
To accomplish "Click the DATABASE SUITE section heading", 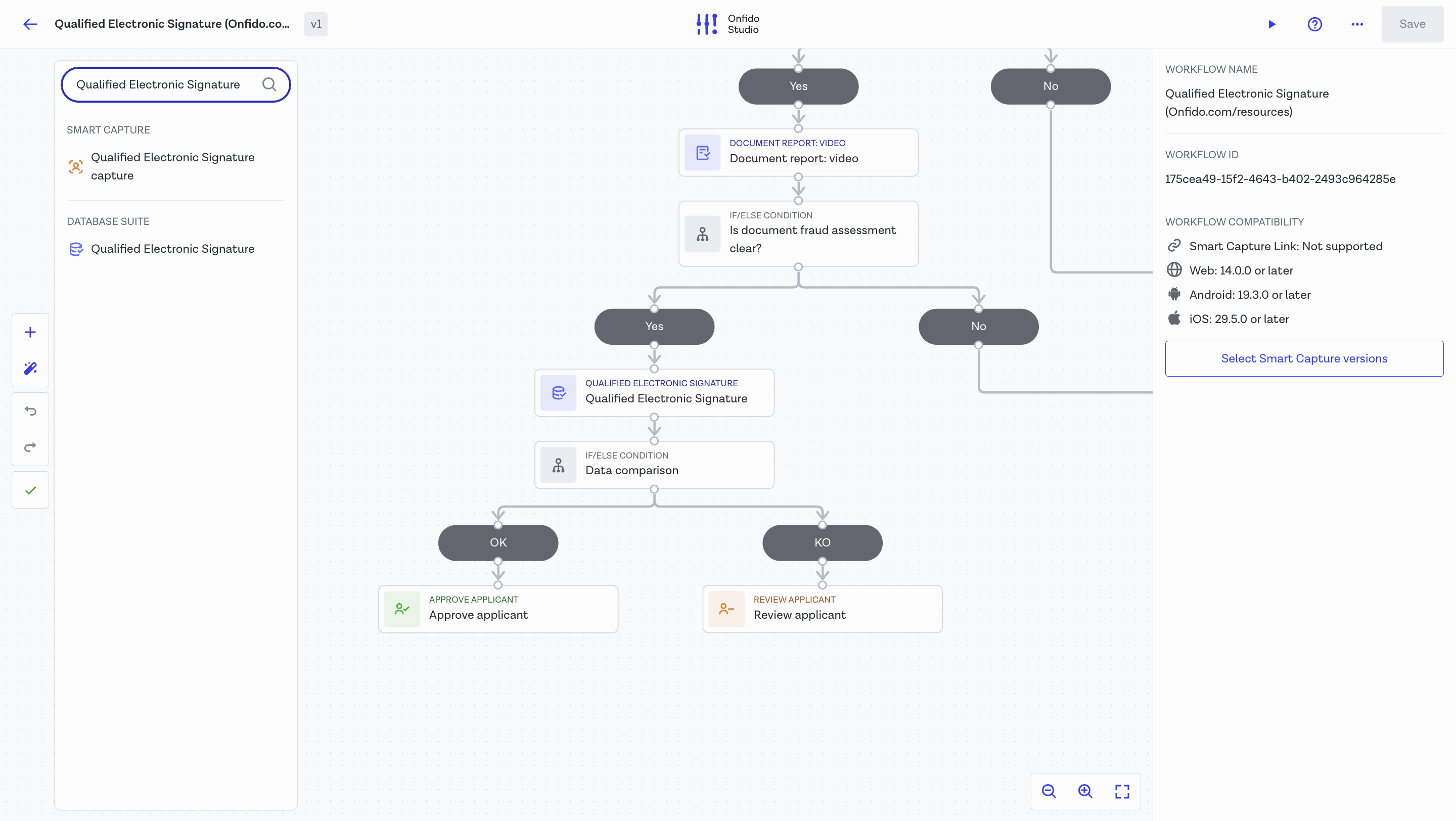I will tap(108, 221).
